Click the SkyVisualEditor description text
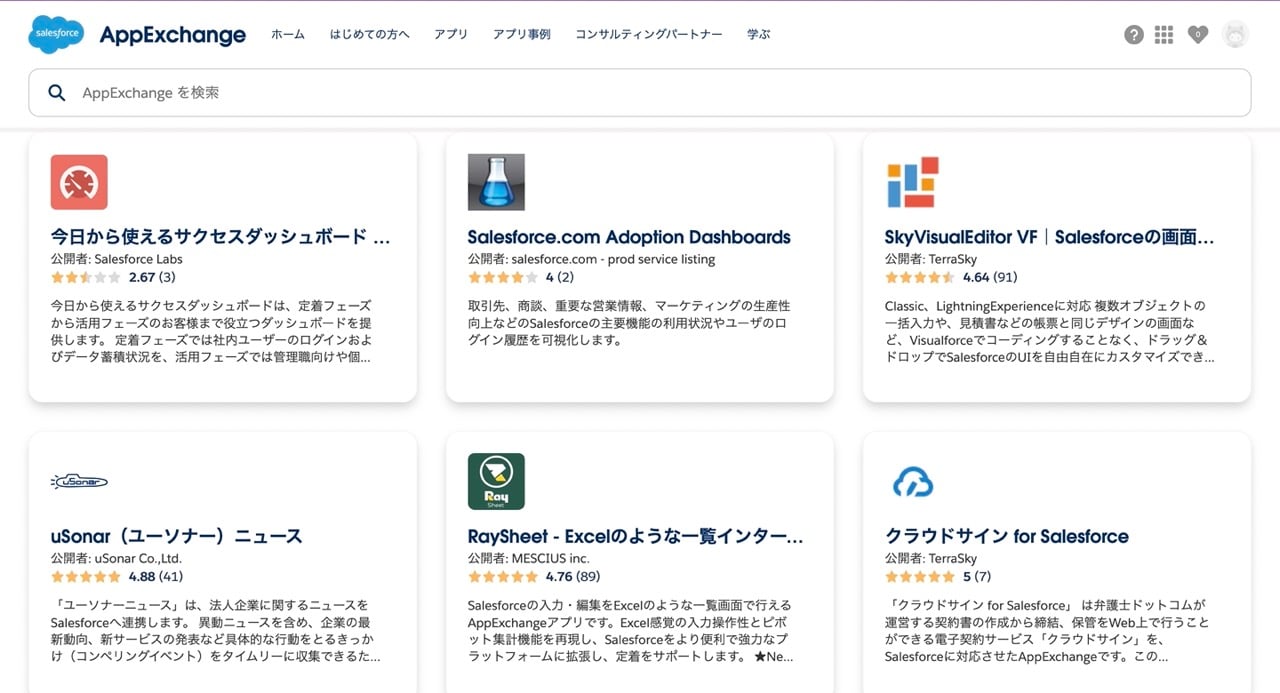The width and height of the screenshot is (1280, 693). [x=1050, y=331]
